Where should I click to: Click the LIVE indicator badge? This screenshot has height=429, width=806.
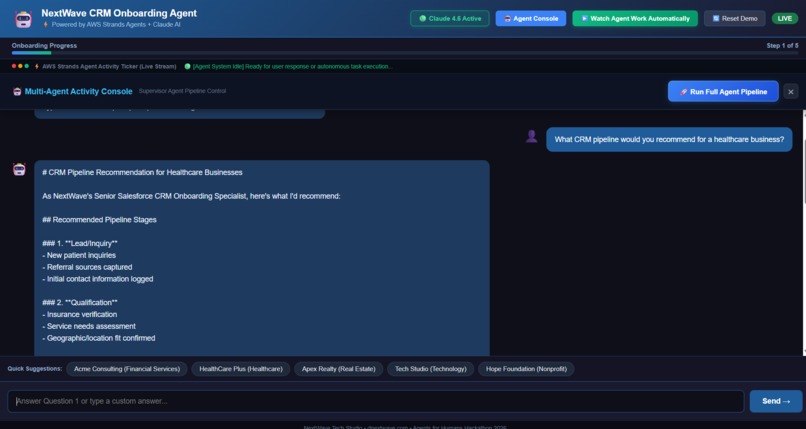point(784,18)
